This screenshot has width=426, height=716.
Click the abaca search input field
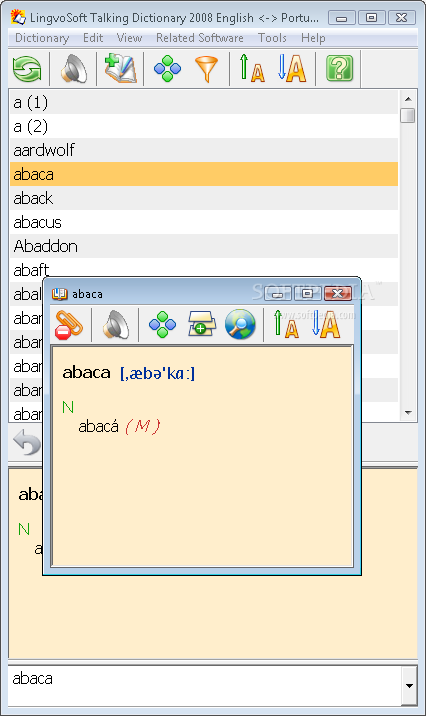205,685
